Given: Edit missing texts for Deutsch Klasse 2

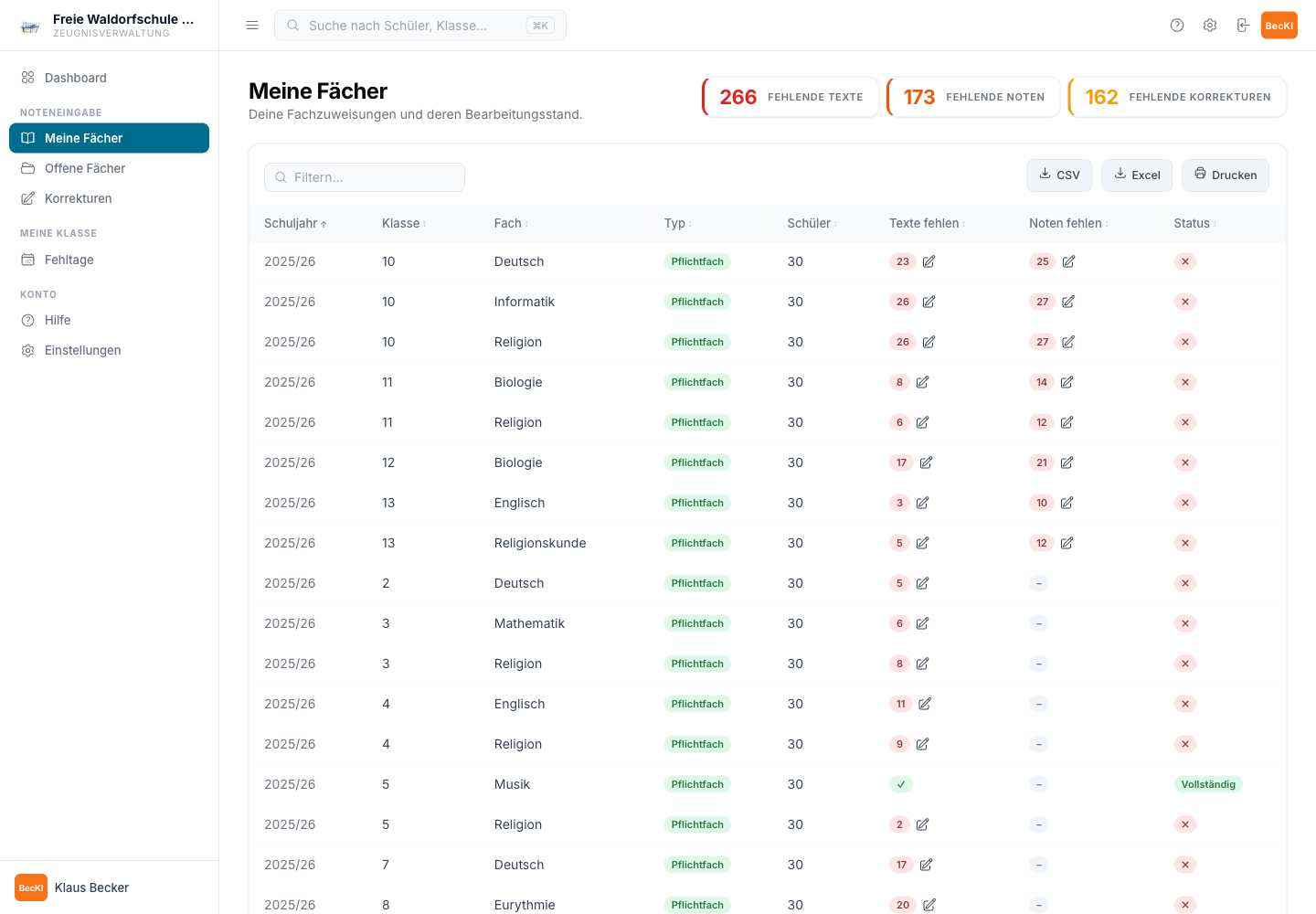Looking at the screenshot, I should click(x=922, y=583).
